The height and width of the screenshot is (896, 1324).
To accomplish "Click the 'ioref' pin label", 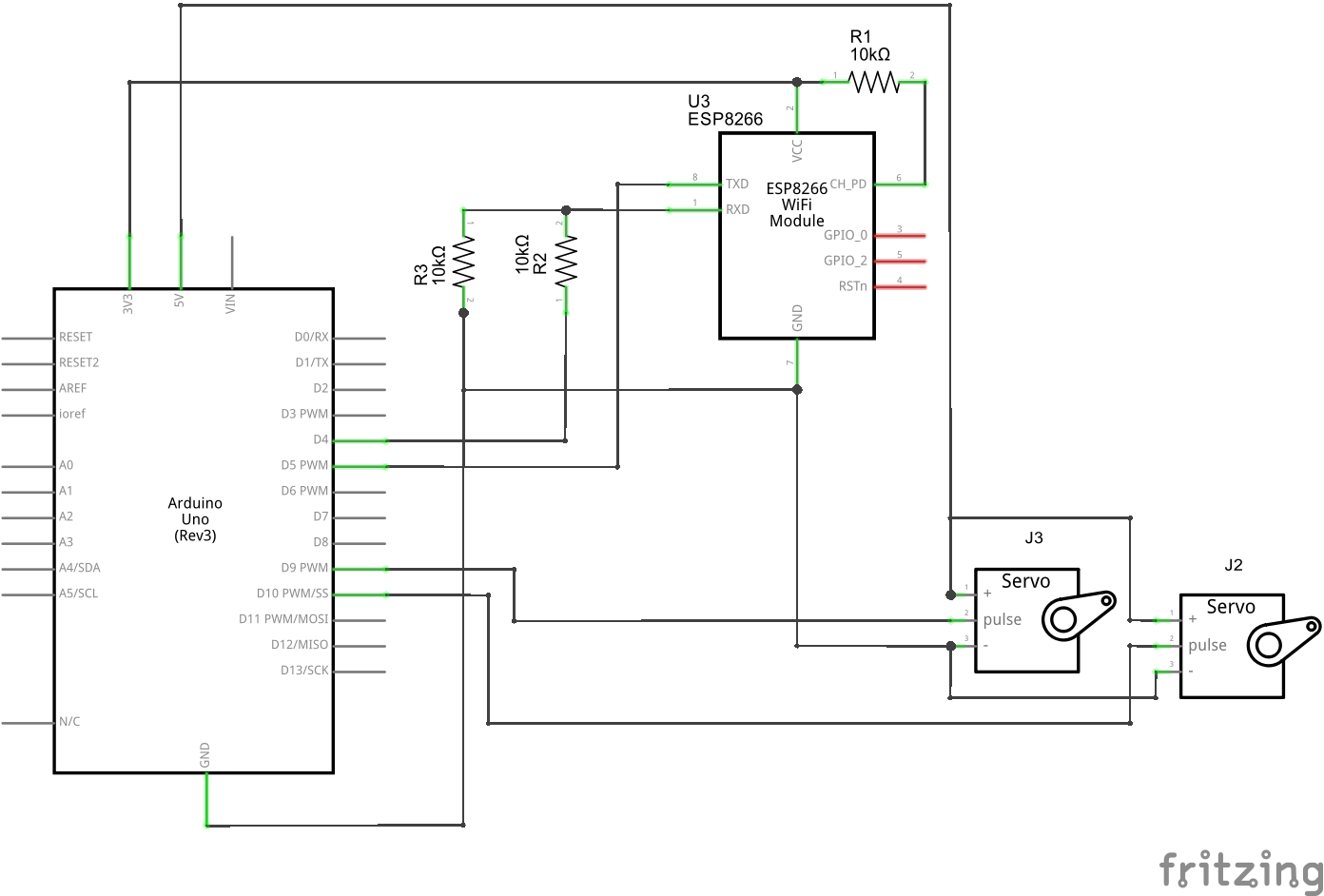I will 72,415.
